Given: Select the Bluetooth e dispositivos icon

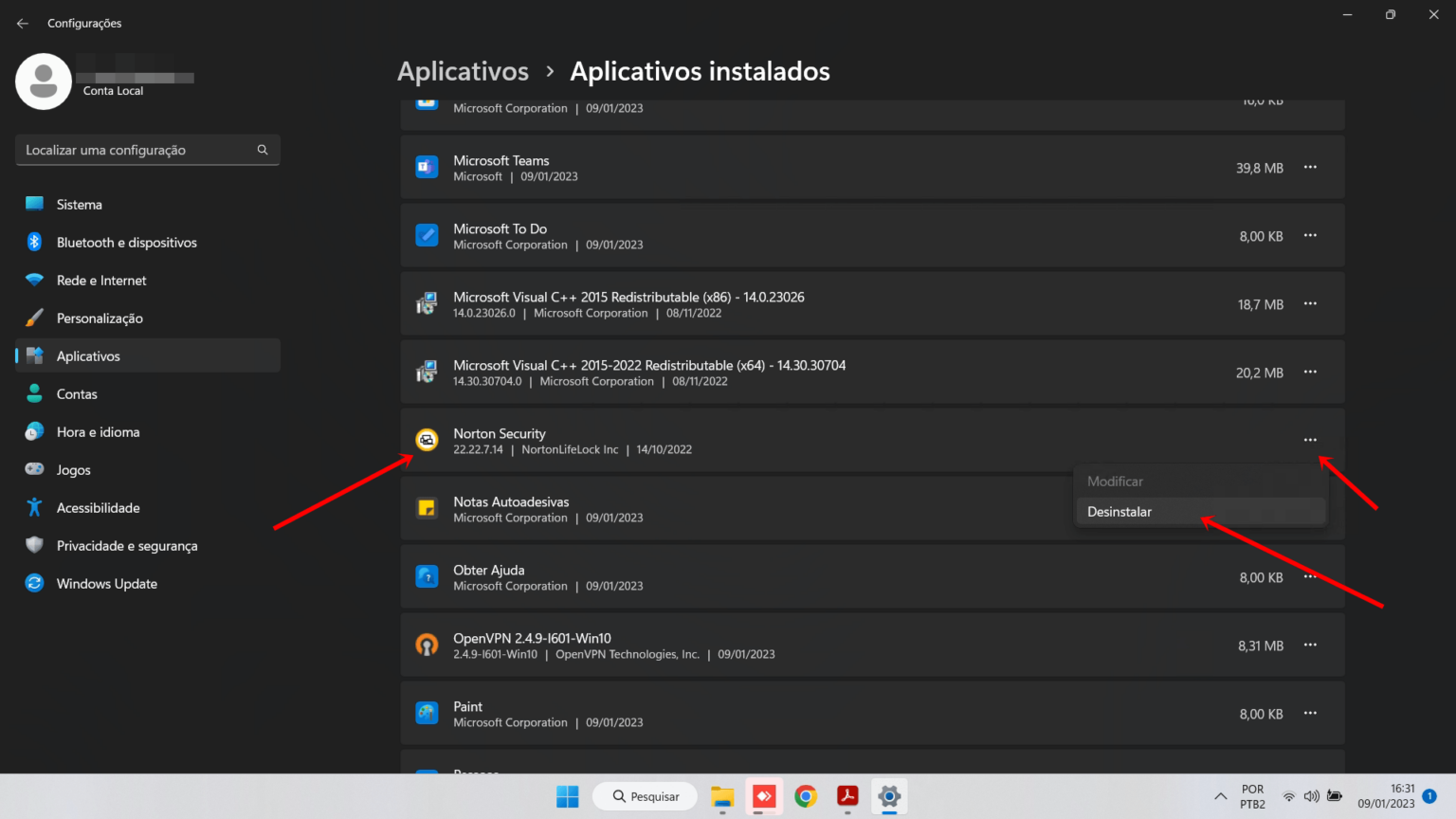Looking at the screenshot, I should coord(34,242).
